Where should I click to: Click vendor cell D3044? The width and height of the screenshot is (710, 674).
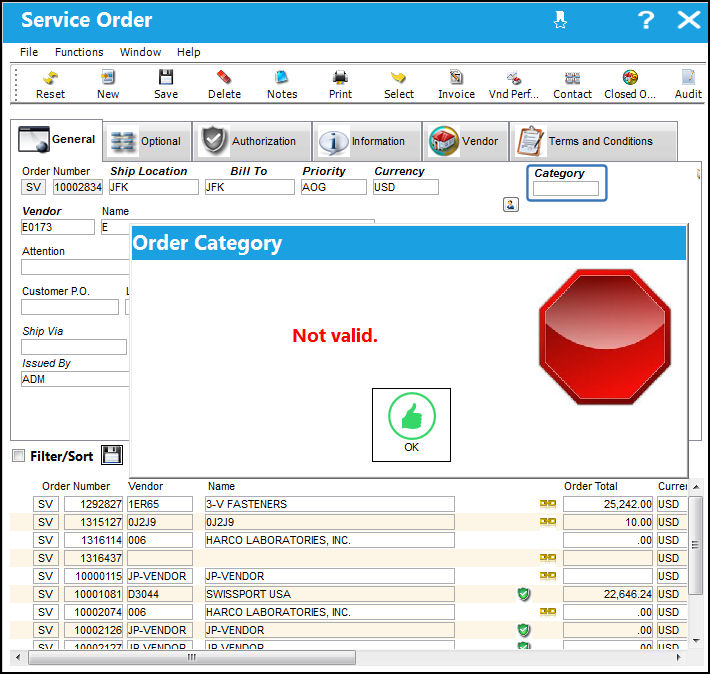point(160,594)
